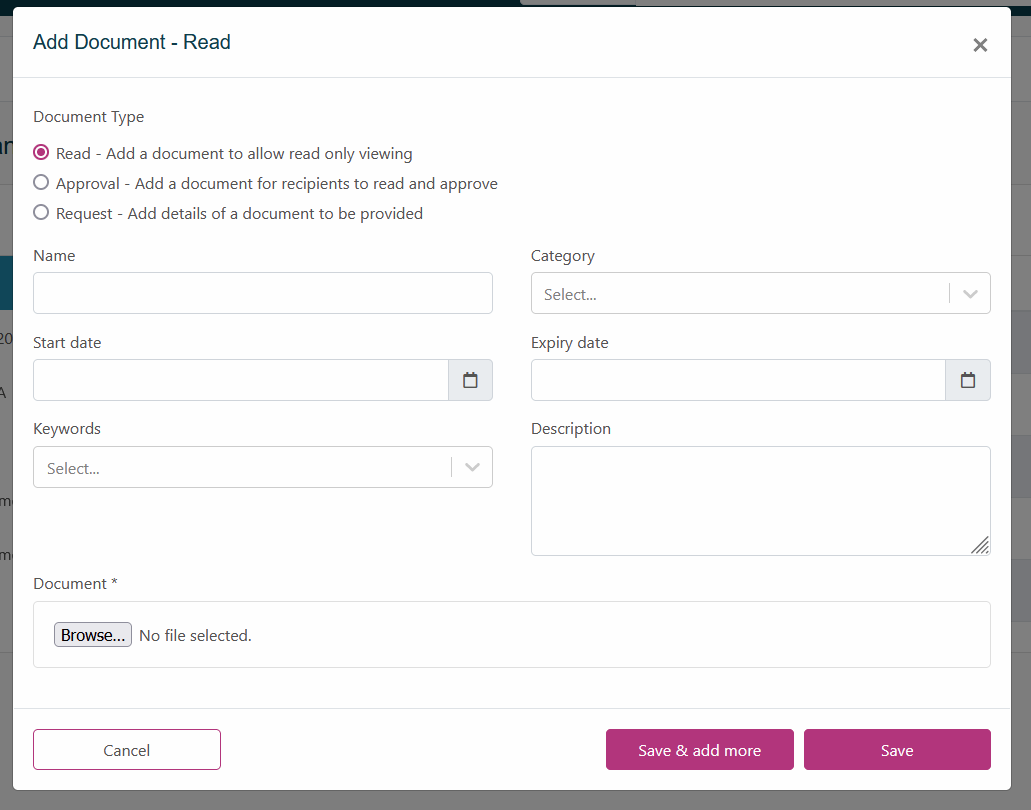Click the Name text field
1031x810 pixels.
[262, 293]
